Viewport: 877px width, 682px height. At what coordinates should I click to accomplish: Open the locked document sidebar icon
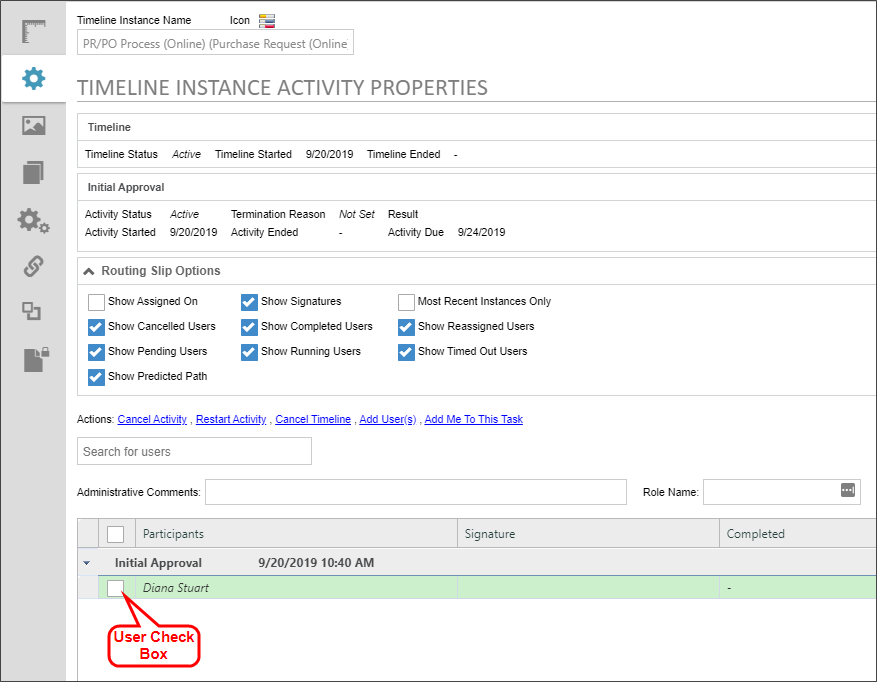point(33,360)
